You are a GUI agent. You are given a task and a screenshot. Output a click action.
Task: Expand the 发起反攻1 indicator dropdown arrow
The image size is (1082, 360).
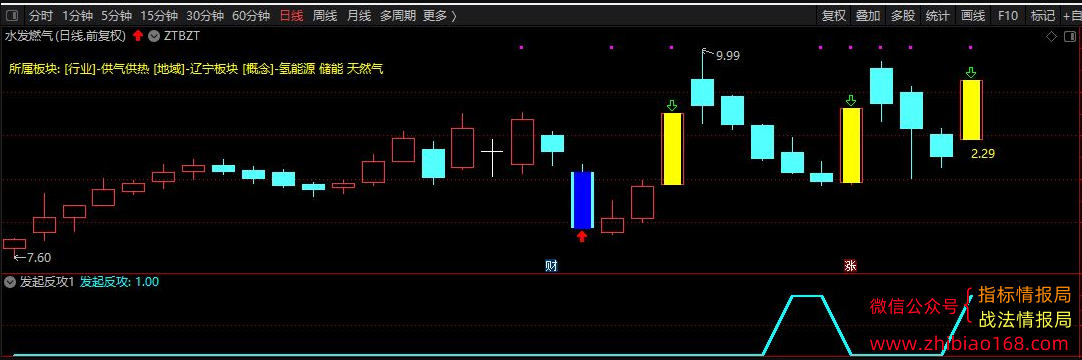[x=10, y=281]
